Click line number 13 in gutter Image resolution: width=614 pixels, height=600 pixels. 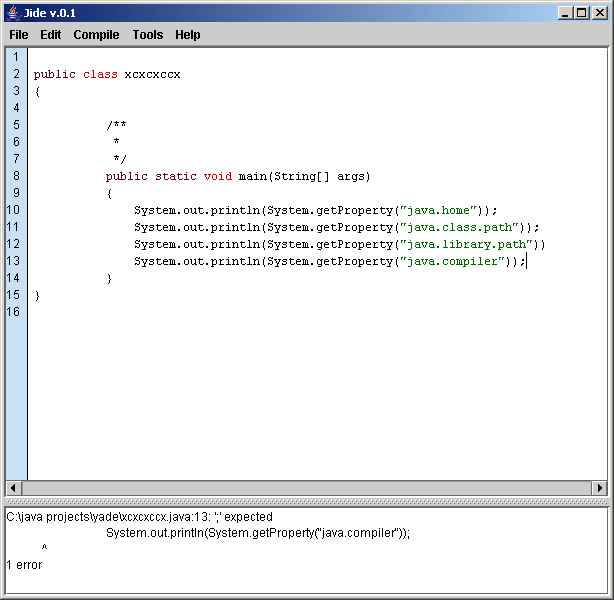(13, 261)
